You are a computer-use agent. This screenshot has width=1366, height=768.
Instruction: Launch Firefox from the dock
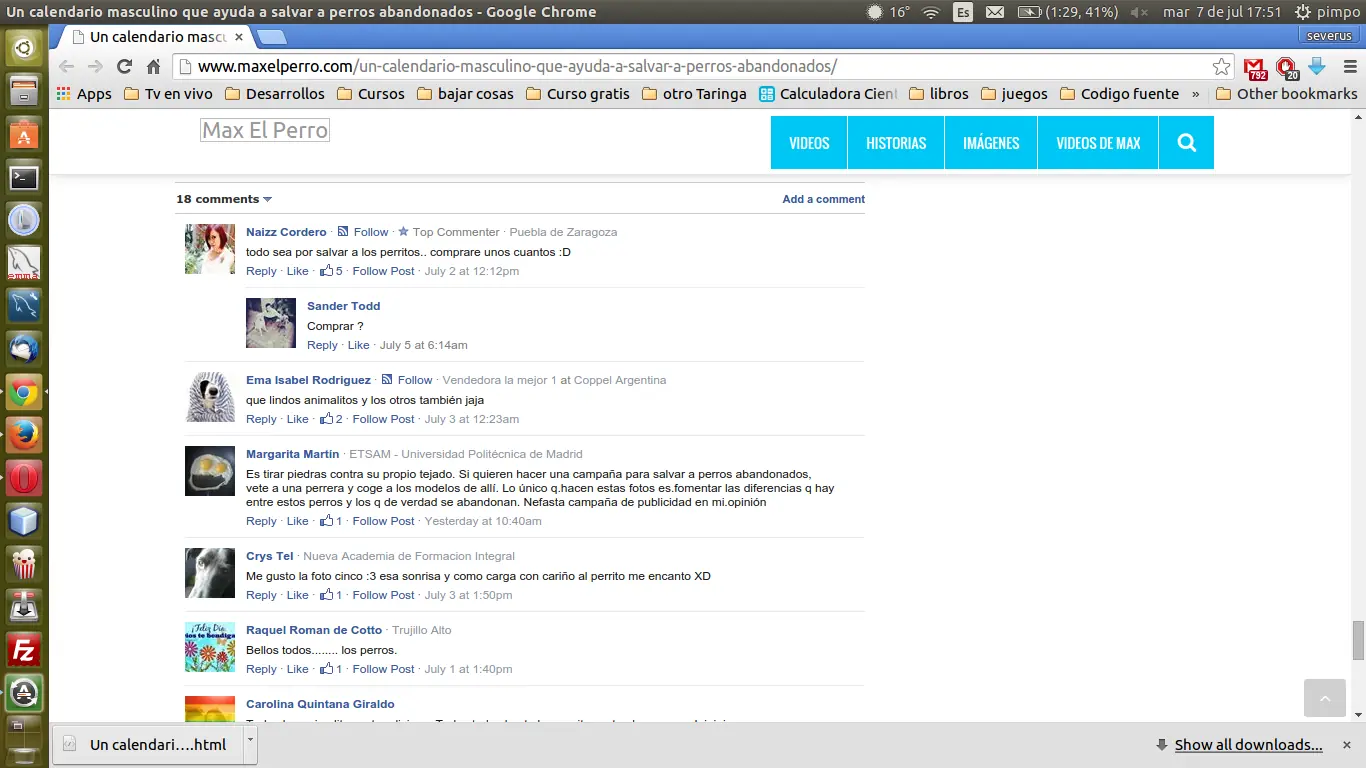click(24, 435)
